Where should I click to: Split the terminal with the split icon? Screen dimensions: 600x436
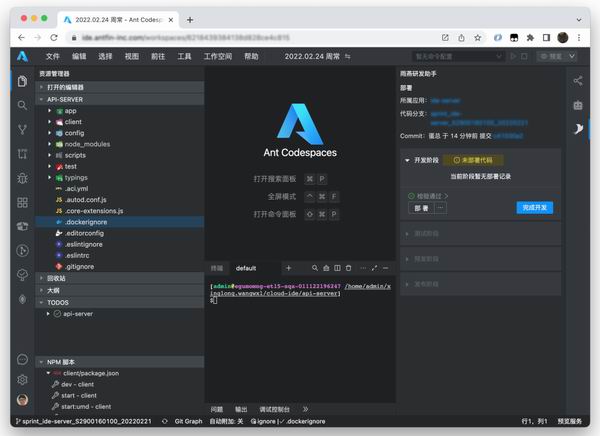[337, 268]
